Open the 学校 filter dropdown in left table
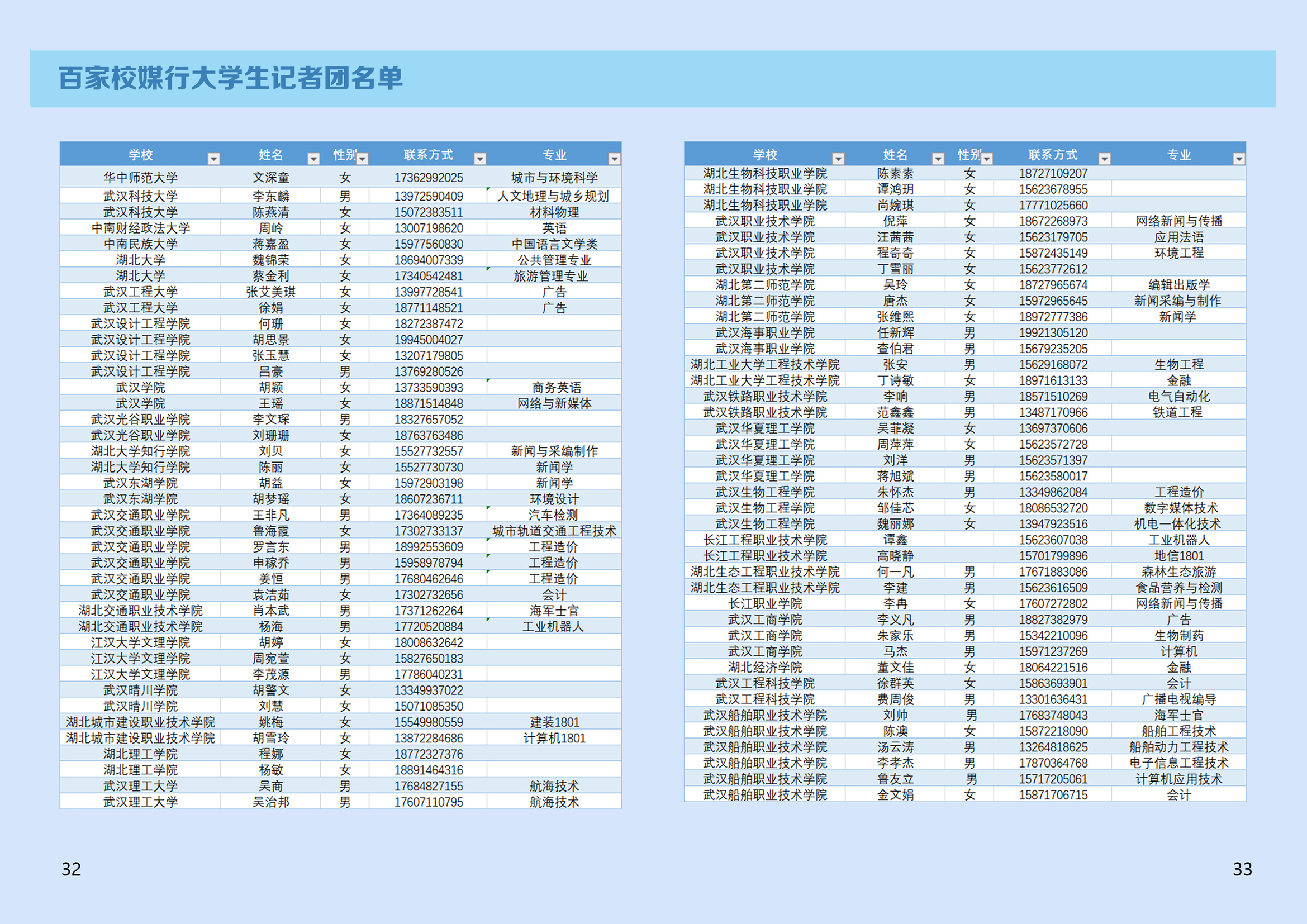1307x924 pixels. (213, 159)
